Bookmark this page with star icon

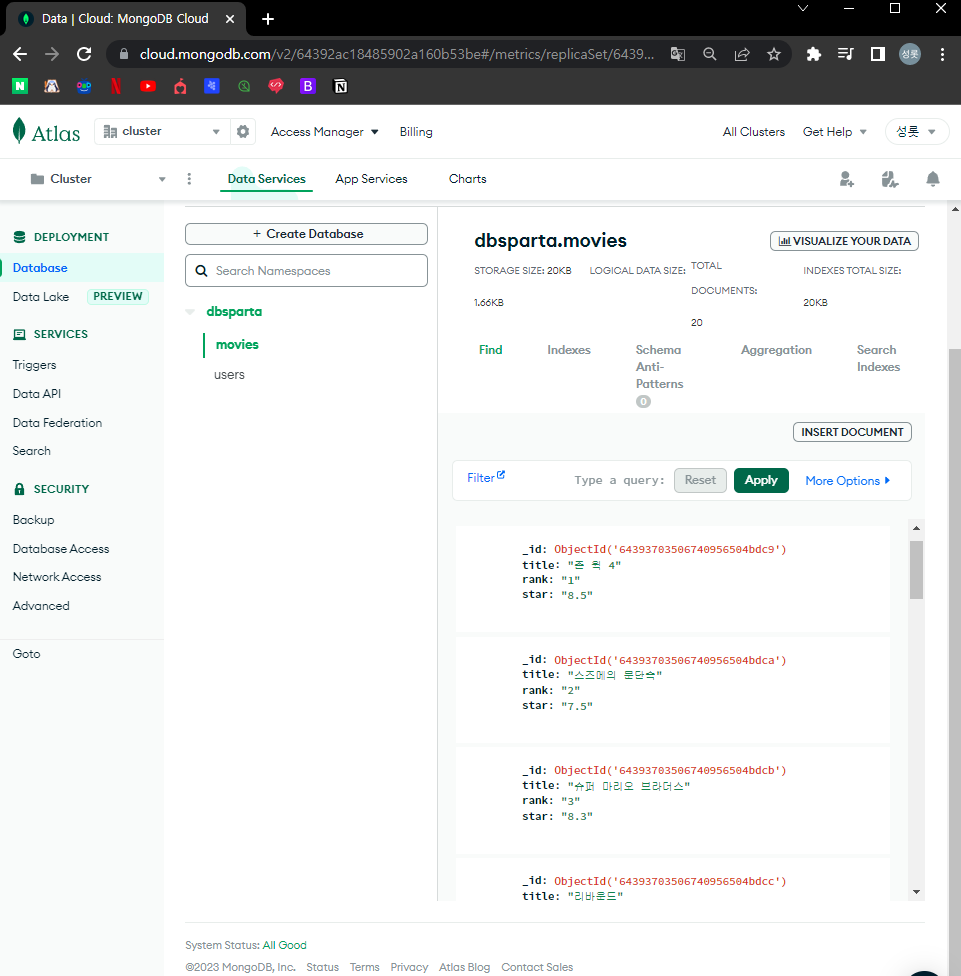pos(774,54)
